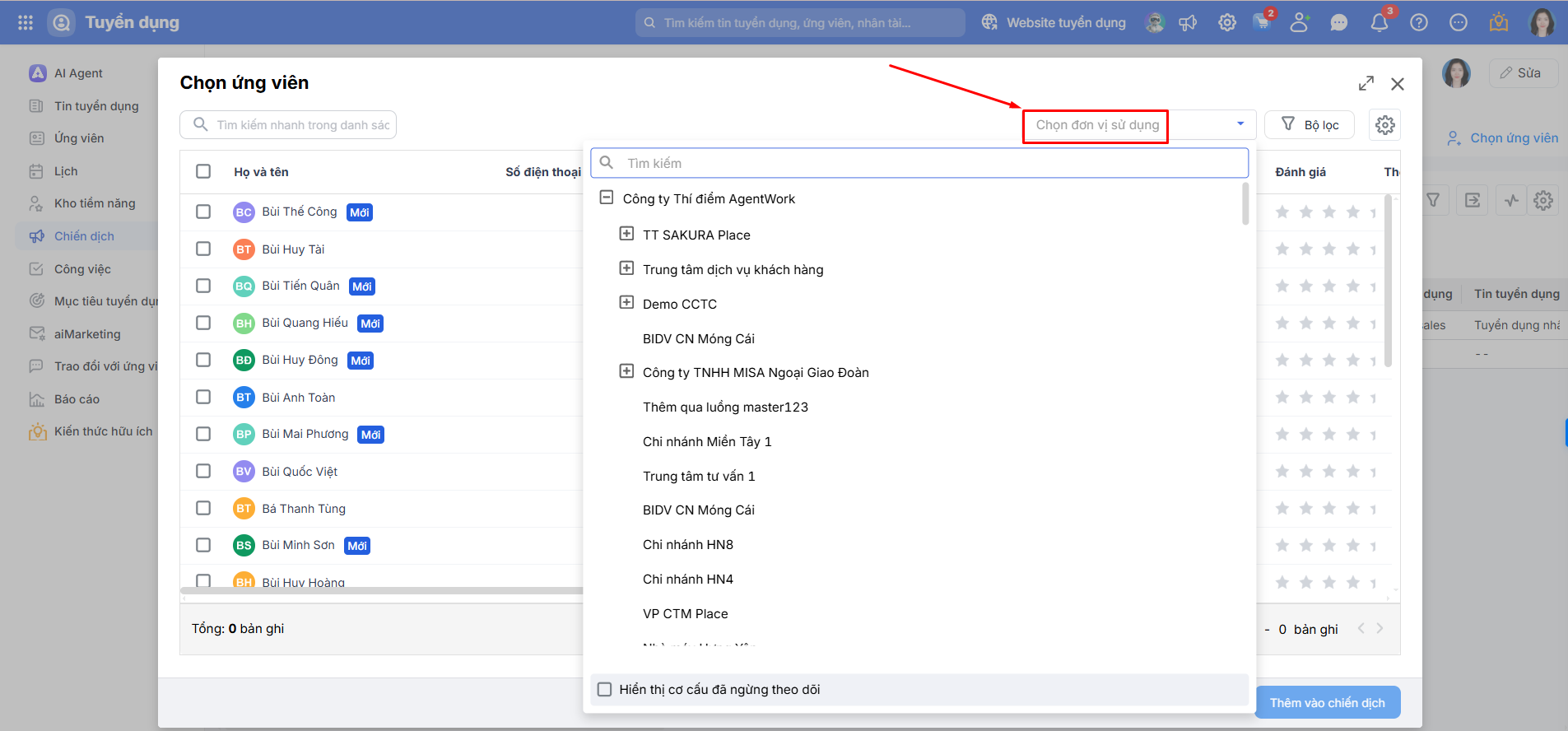The height and width of the screenshot is (731, 1568).
Task: Enable Hiển thị cơ cấu đã ngừng theo dõi
Action: 605,689
